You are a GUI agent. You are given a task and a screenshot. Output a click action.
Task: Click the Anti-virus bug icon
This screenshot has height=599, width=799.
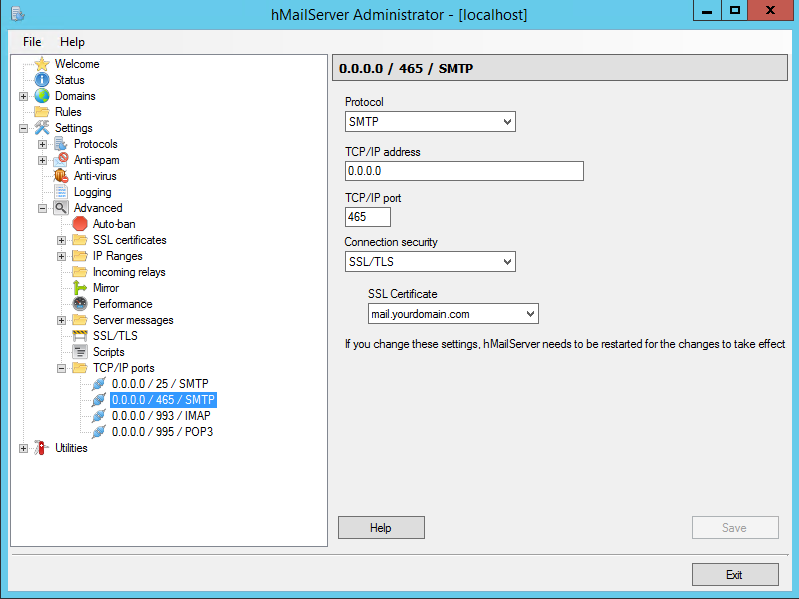click(61, 176)
